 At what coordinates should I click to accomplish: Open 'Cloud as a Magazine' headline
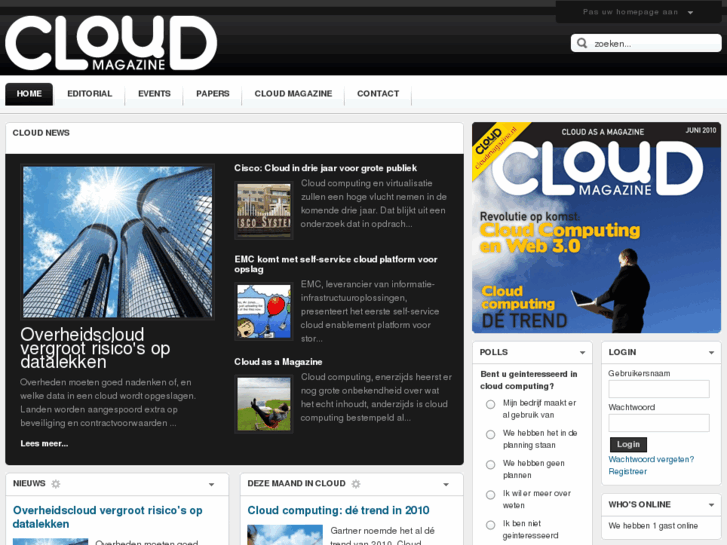pyautogui.click(x=278, y=362)
